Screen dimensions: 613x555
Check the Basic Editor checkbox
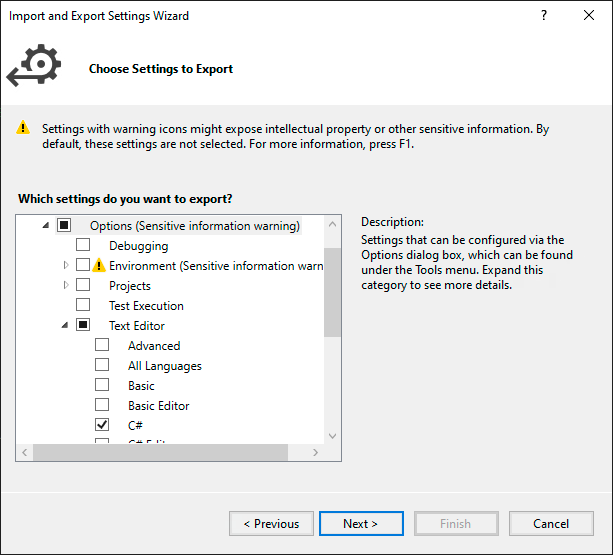102,405
